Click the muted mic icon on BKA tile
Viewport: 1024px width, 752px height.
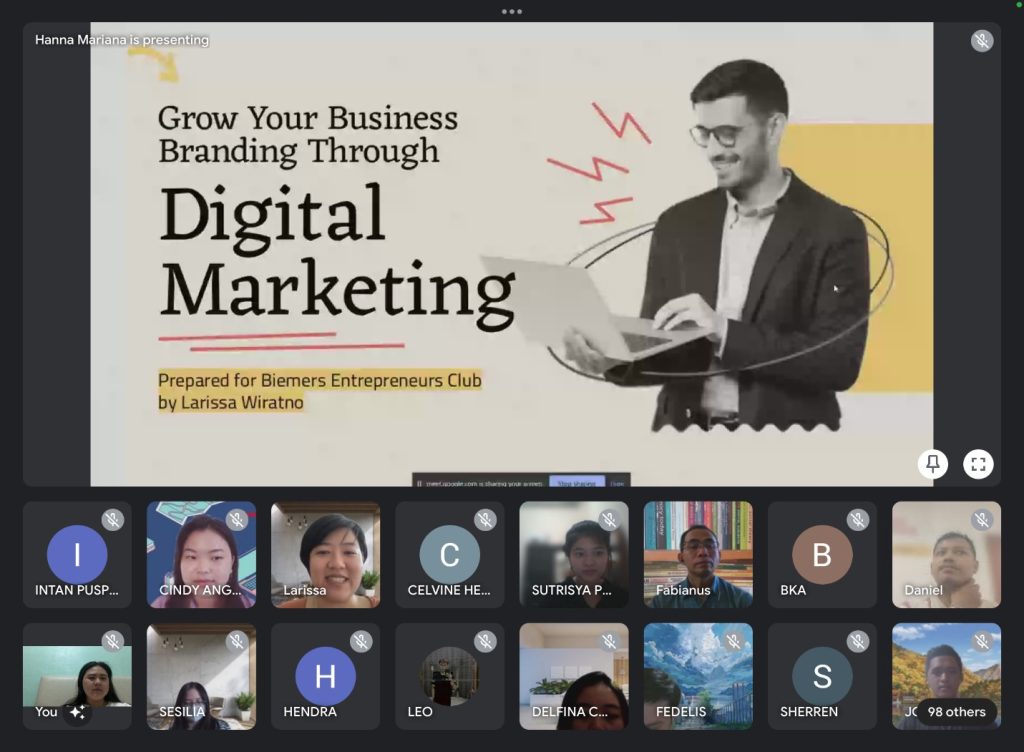857,520
